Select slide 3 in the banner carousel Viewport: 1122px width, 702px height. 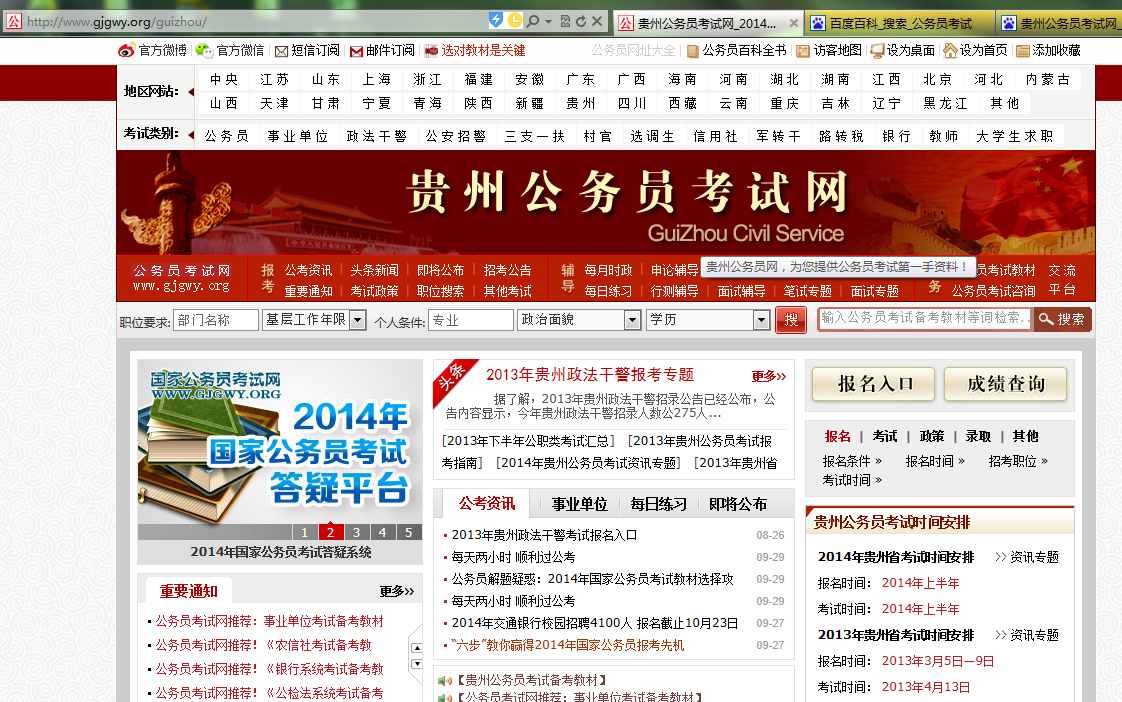tap(356, 532)
